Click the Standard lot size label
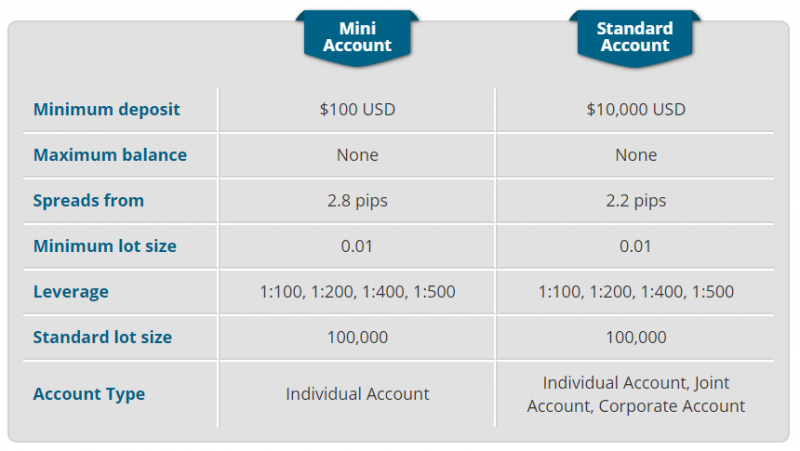The image size is (800, 451). (103, 337)
